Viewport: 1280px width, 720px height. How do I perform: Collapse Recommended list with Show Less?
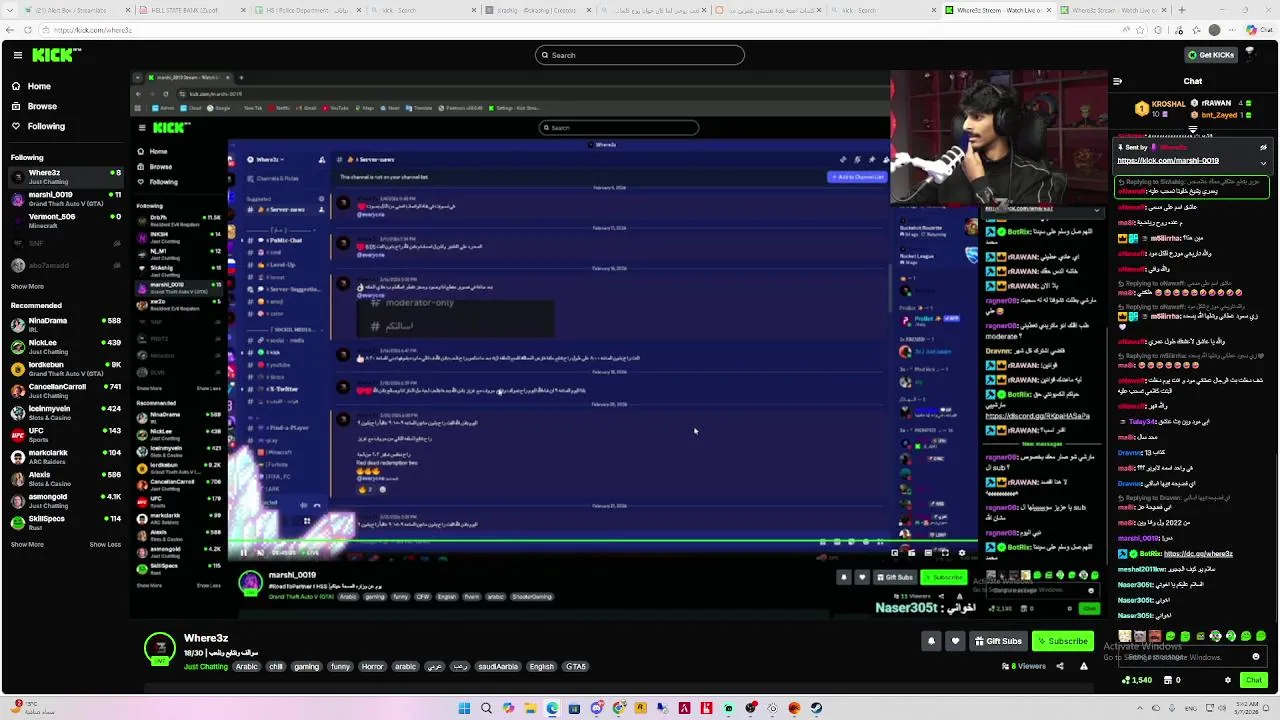105,544
